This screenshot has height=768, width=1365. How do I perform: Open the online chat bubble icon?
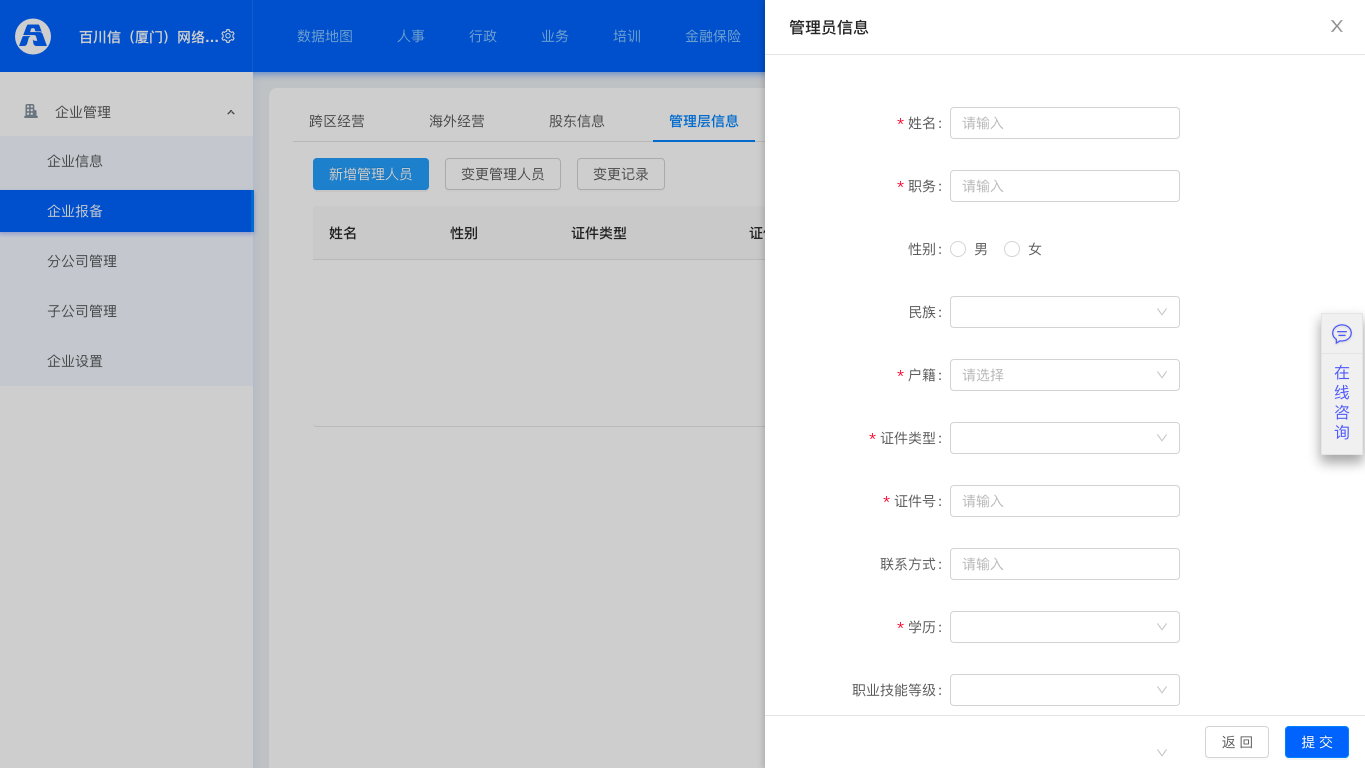tap(1342, 334)
